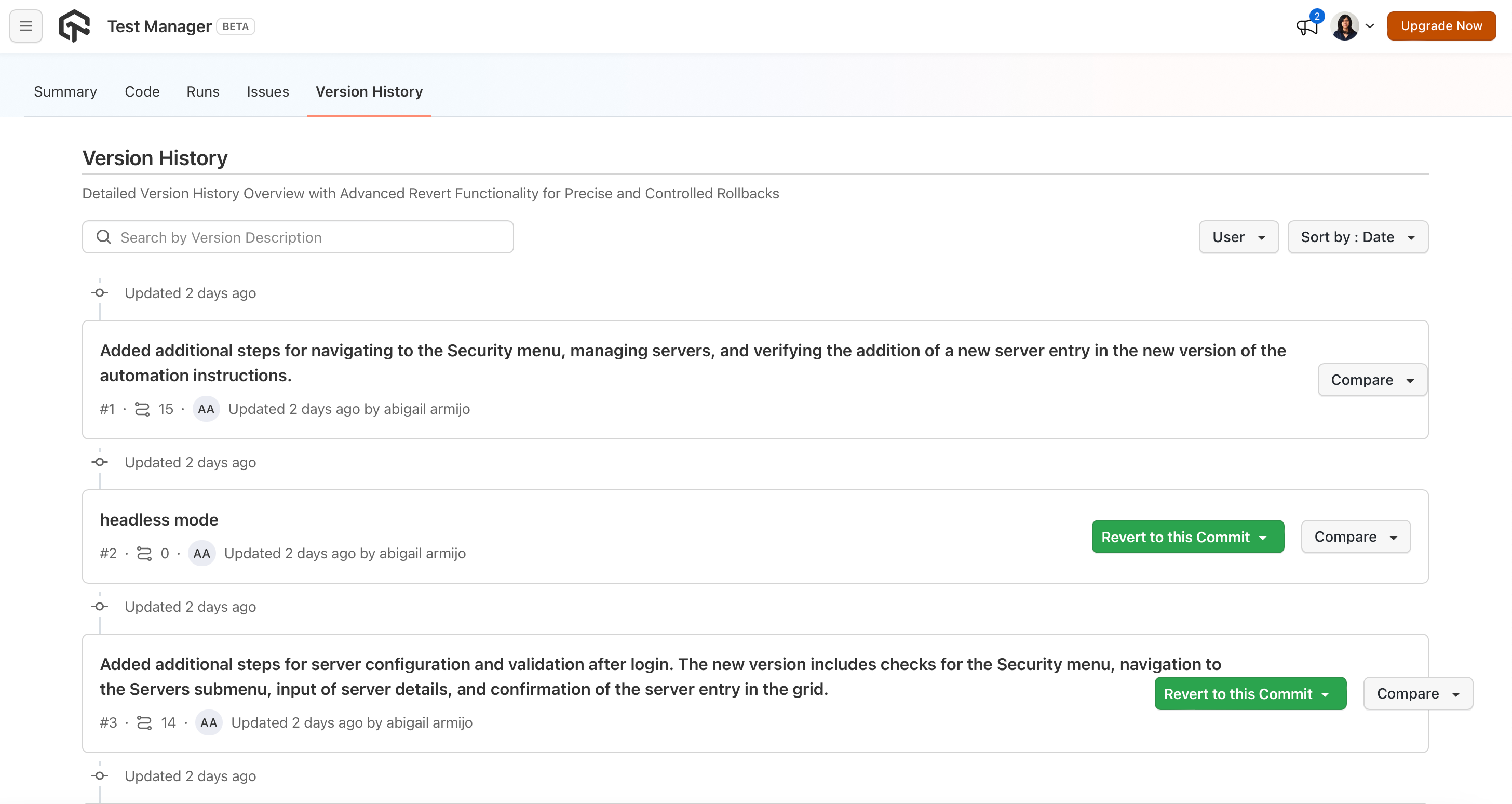Click the BETA badge
The height and width of the screenshot is (804, 1512).
235,26
